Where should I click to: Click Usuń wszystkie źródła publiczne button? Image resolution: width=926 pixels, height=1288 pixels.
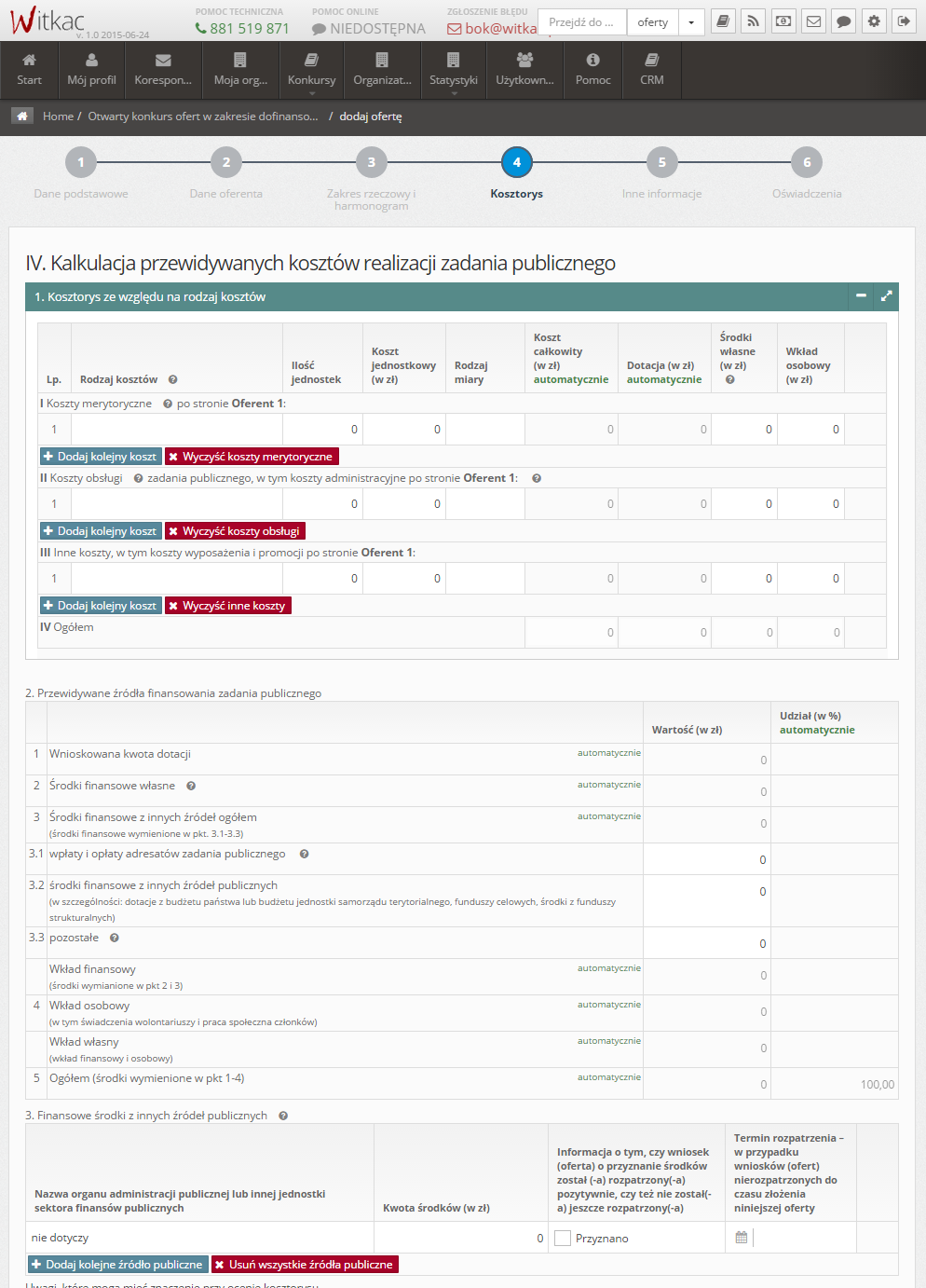[x=304, y=1265]
